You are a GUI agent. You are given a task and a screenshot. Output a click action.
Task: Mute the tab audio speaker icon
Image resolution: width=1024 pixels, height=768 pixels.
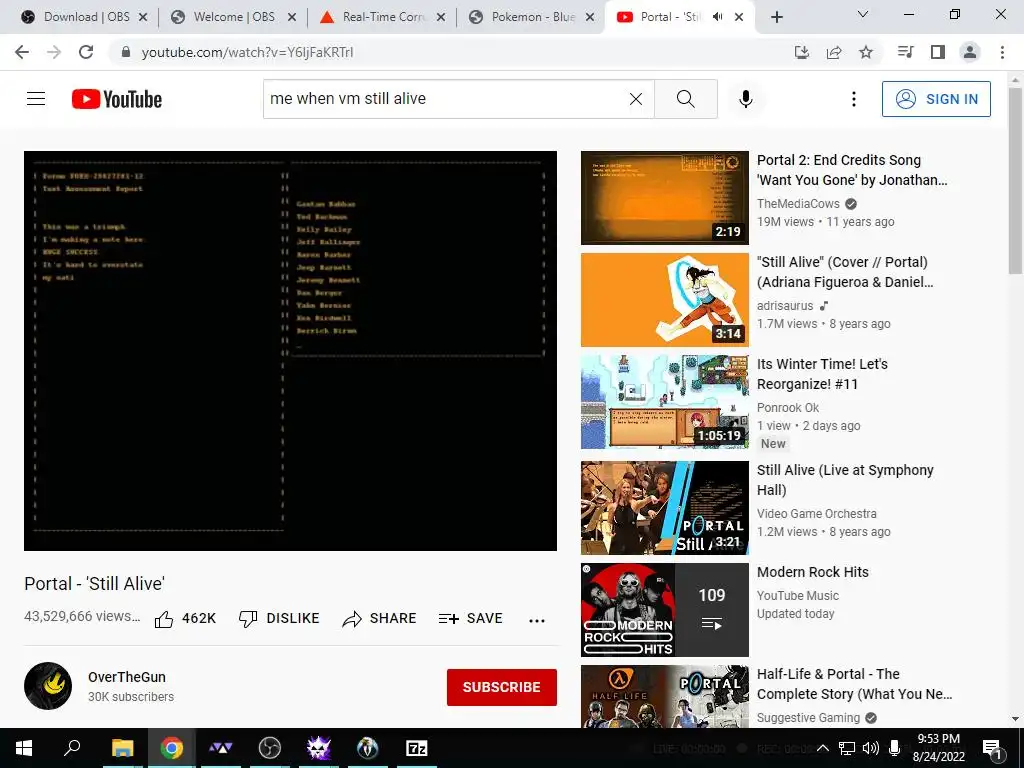pos(717,17)
